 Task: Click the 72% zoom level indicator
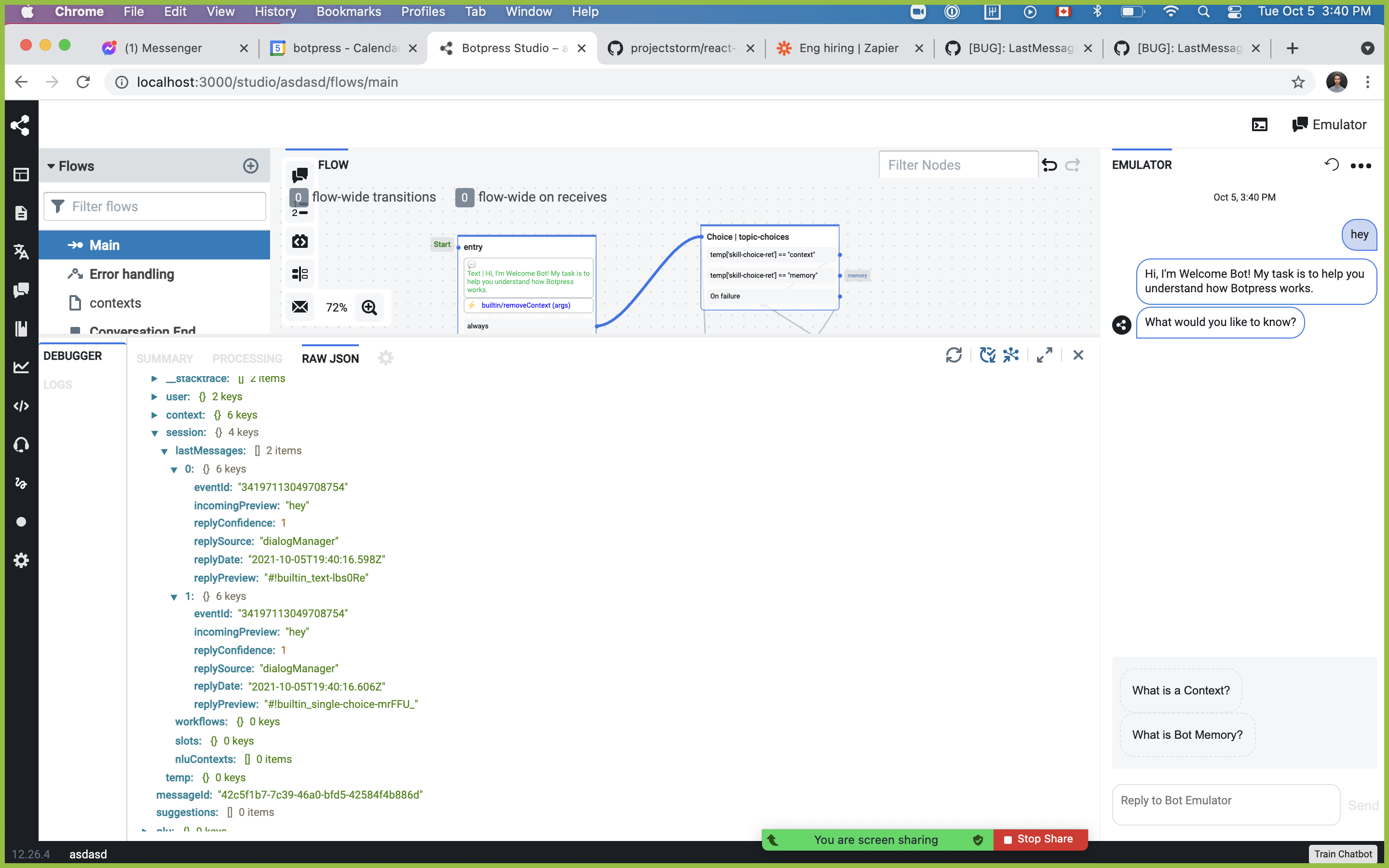click(336, 308)
